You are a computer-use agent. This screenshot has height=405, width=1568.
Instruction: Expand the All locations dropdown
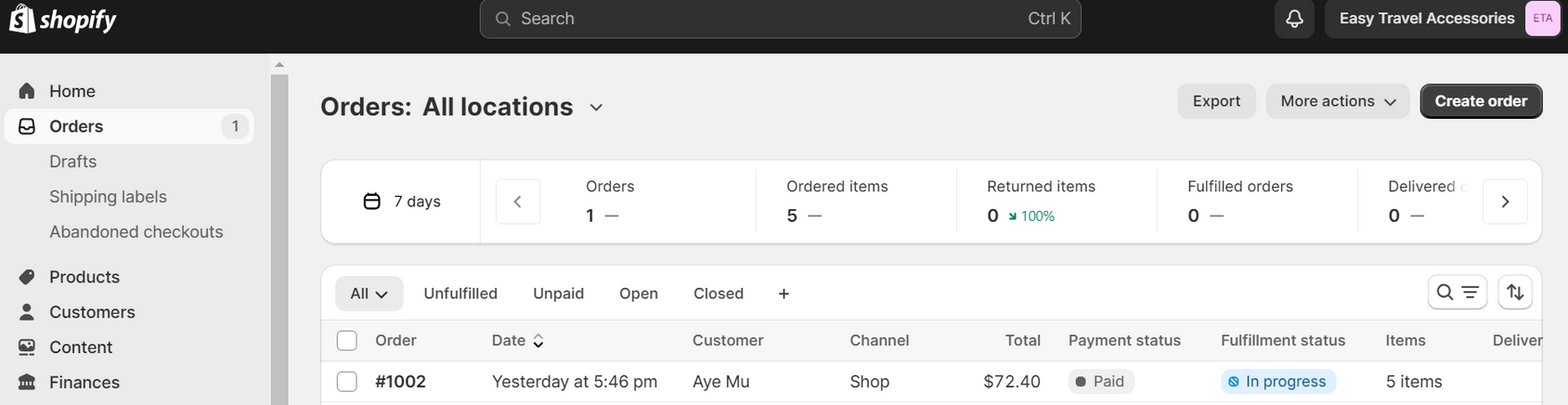click(x=596, y=108)
